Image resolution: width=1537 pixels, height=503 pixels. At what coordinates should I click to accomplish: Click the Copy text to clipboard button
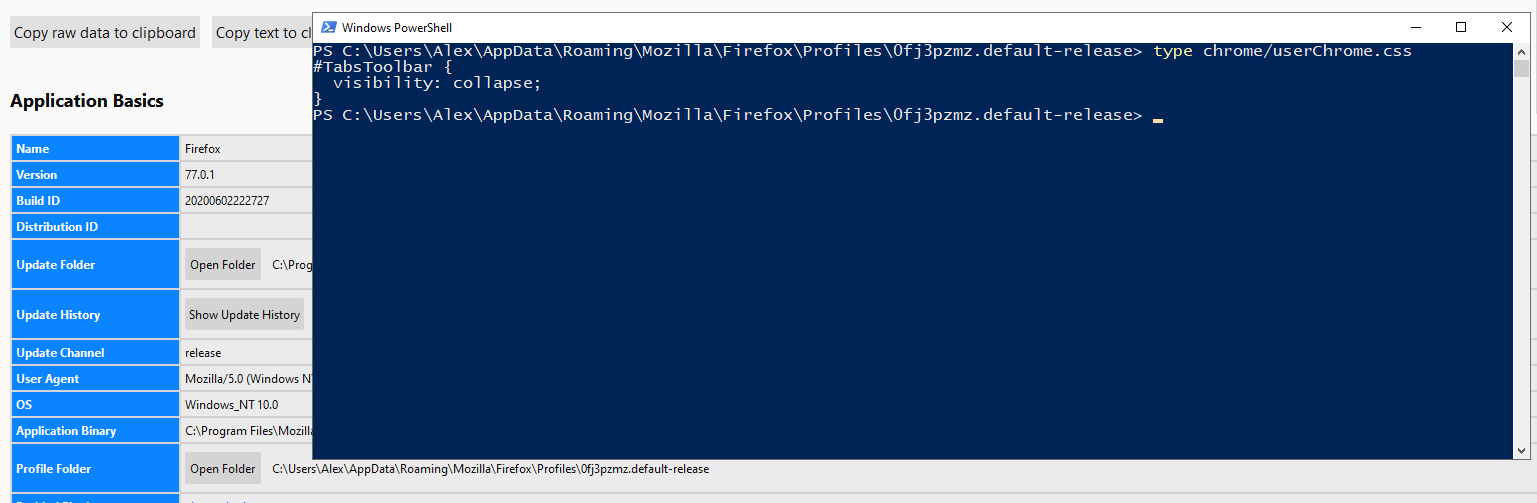[x=262, y=32]
